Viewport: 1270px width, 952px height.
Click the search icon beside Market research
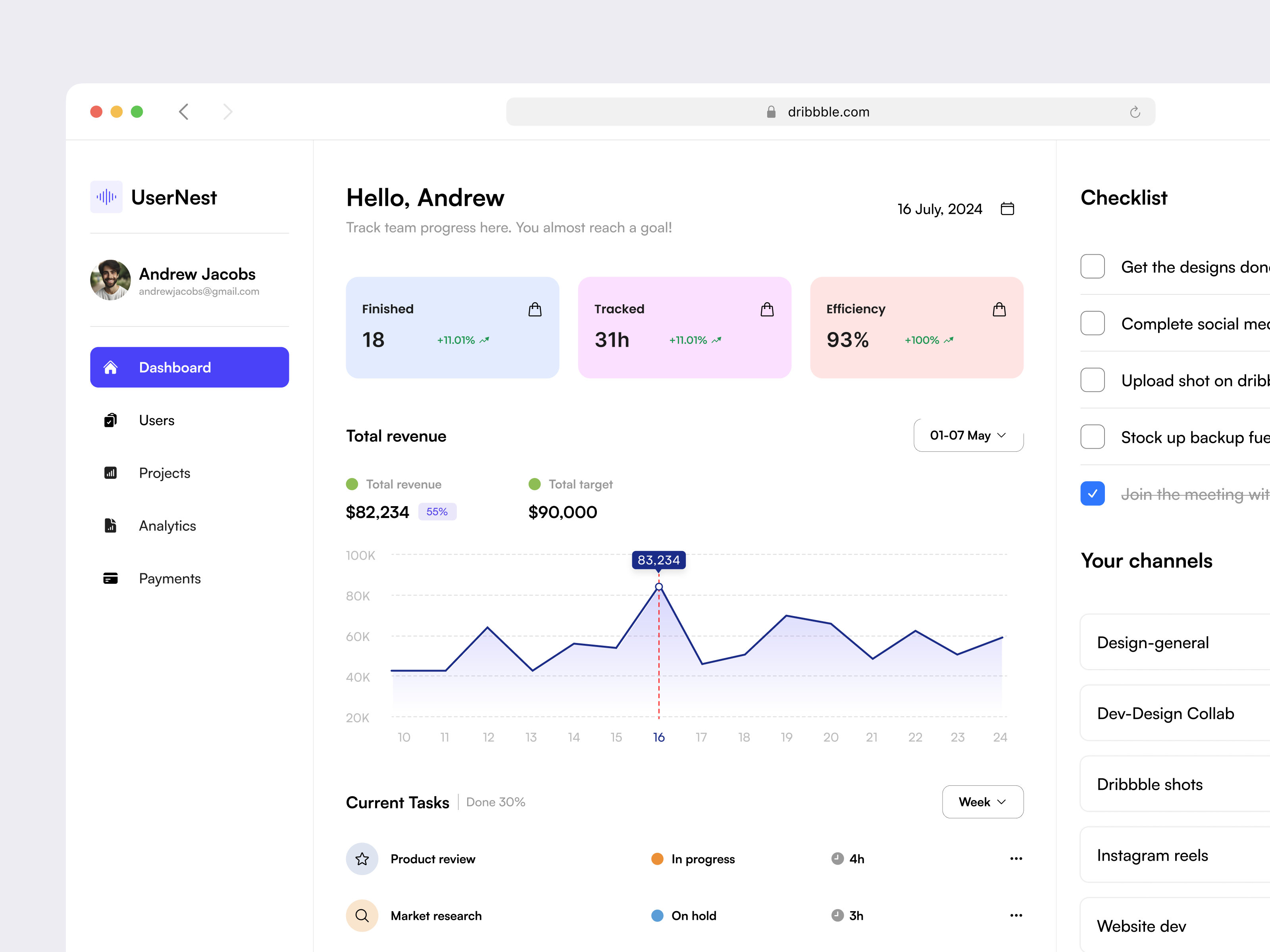pos(362,916)
